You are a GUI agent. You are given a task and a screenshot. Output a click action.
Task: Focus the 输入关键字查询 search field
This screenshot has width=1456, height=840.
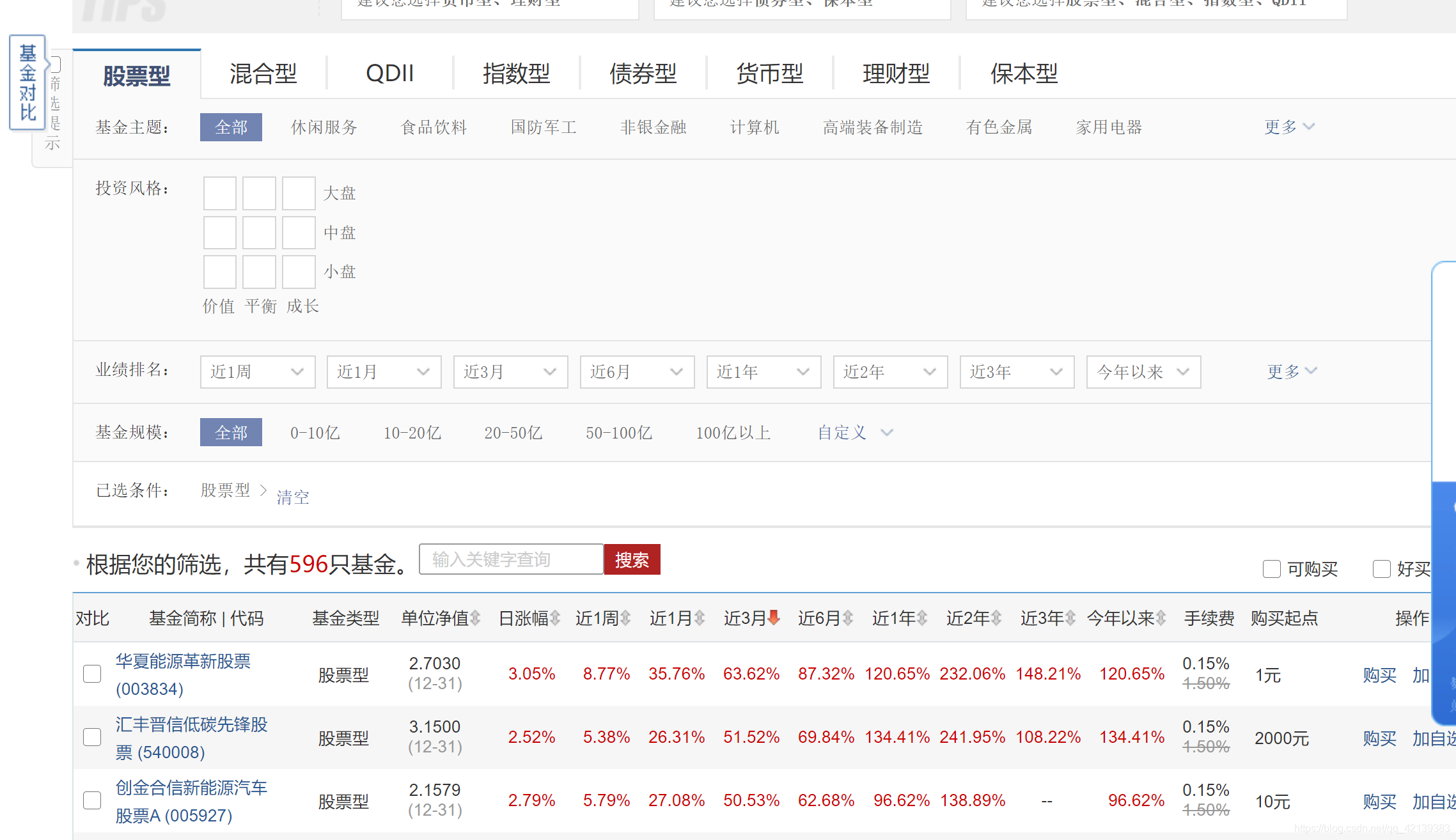point(511,559)
